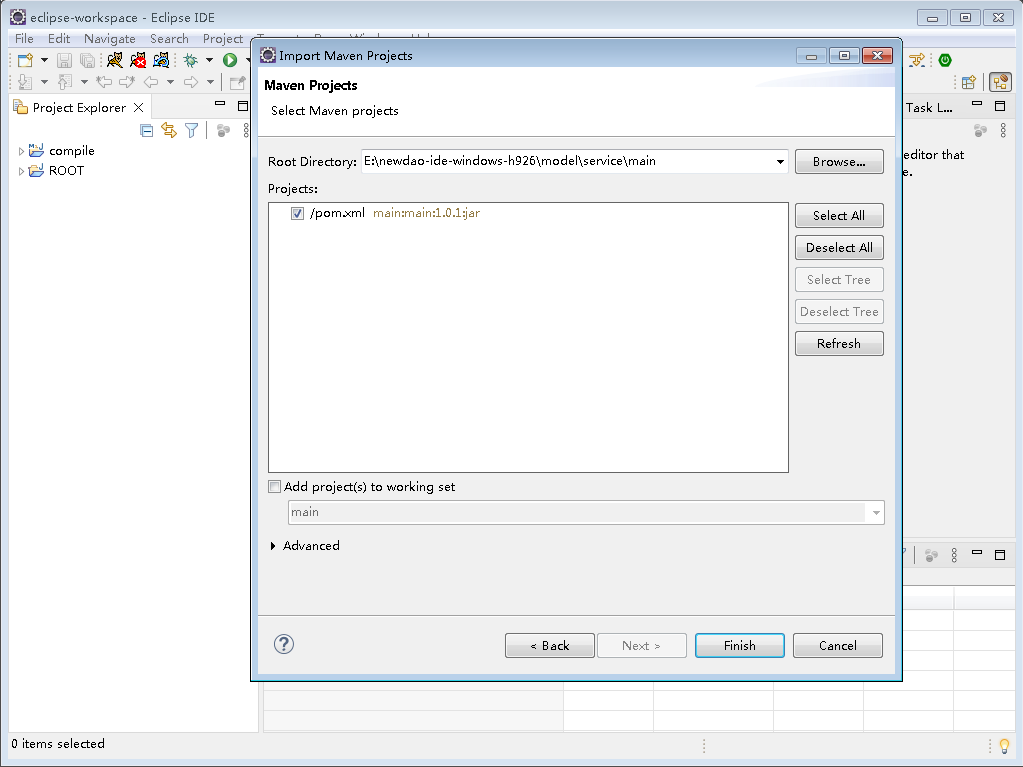Image resolution: width=1023 pixels, height=767 pixels.
Task: Enable Add project(s) to working set
Action: click(x=275, y=487)
